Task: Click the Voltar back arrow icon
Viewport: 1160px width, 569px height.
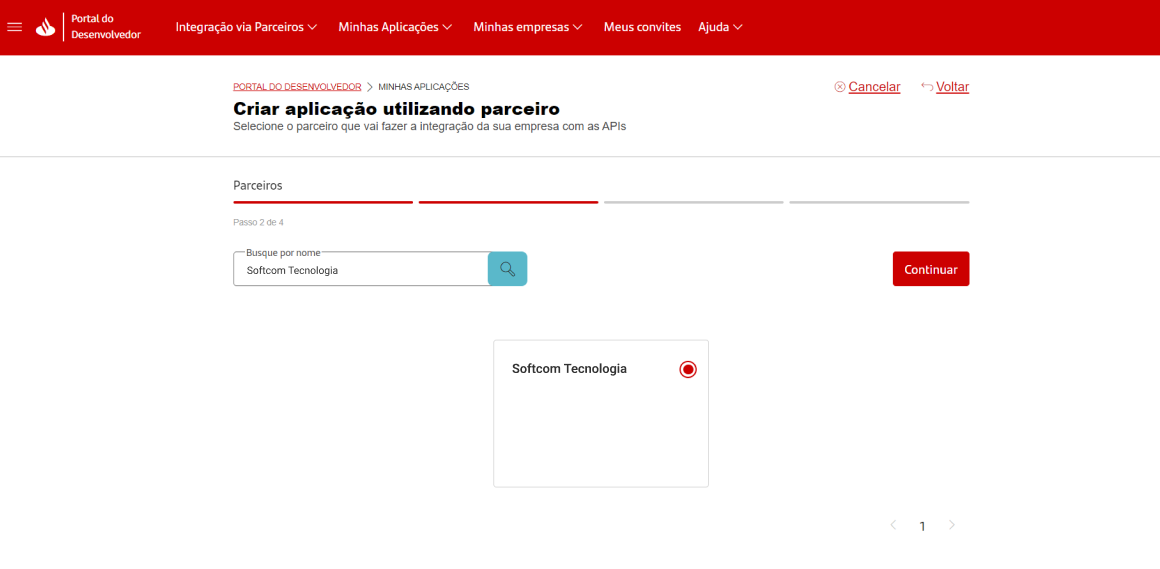Action: coord(927,87)
